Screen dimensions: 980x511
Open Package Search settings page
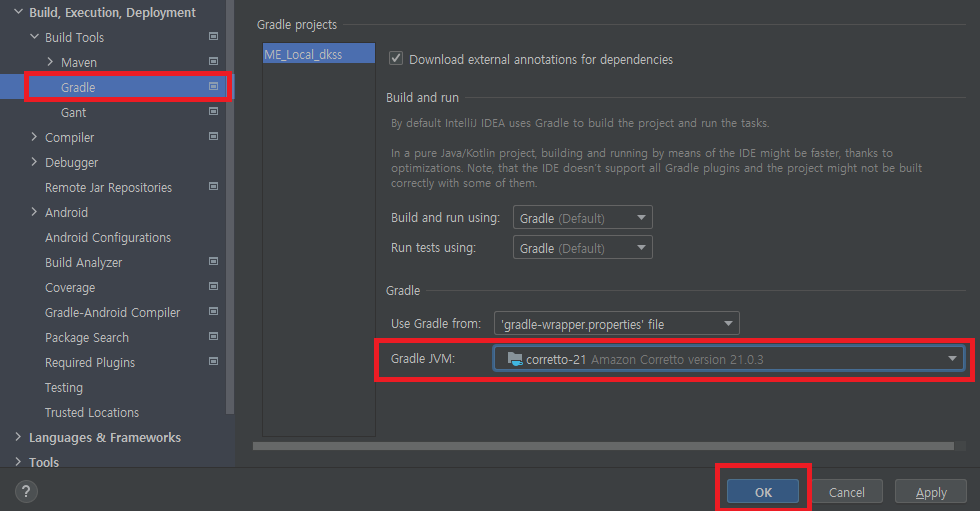pyautogui.click(x=87, y=337)
